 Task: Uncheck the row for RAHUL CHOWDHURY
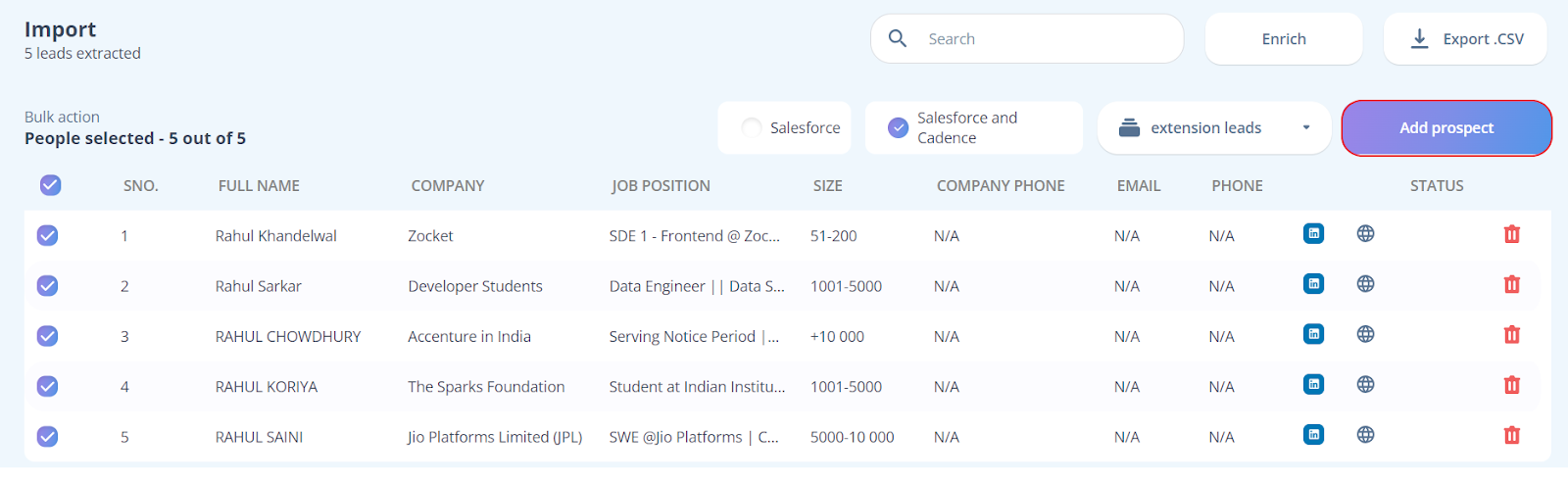47,336
